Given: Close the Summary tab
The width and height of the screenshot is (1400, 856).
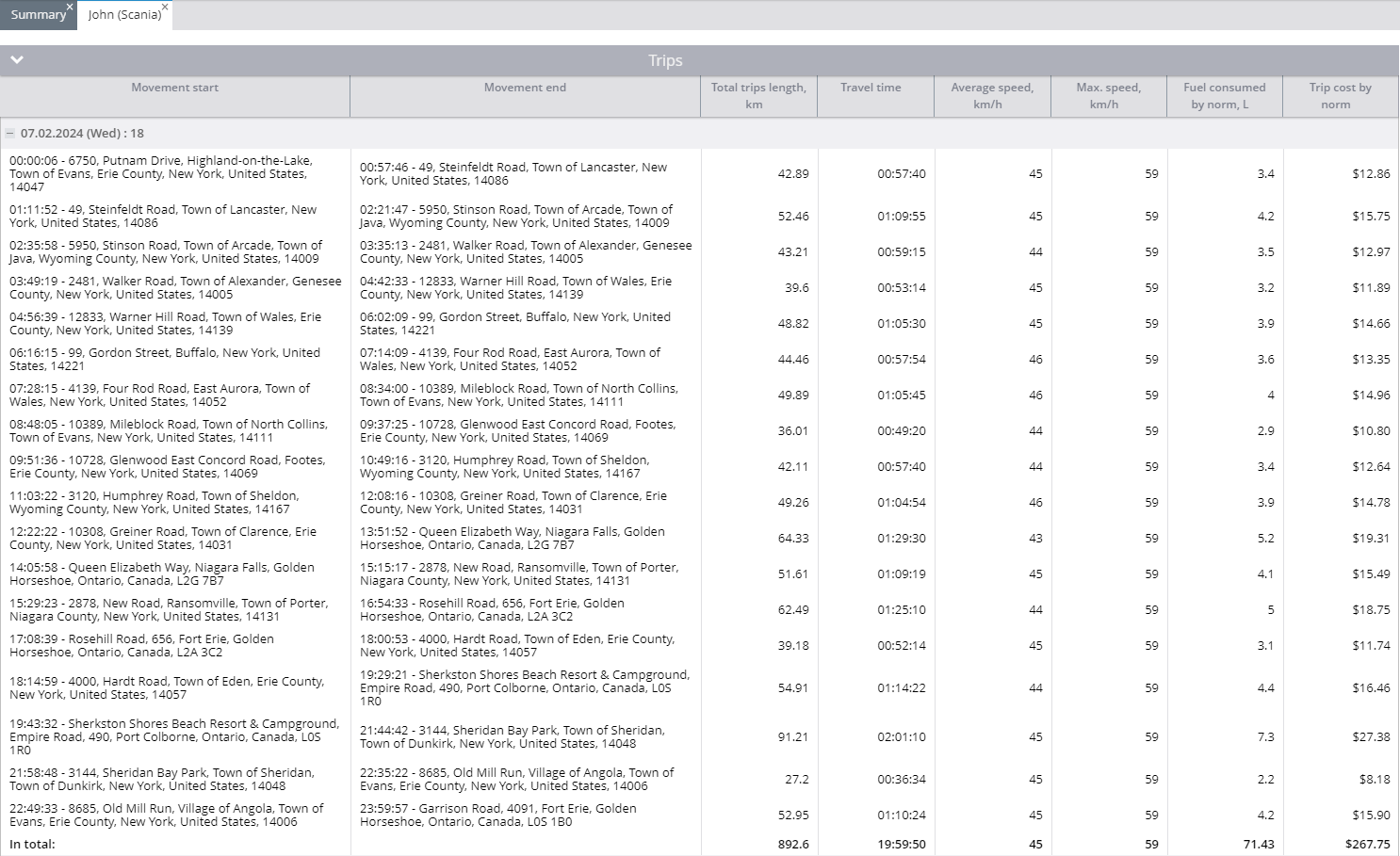Looking at the screenshot, I should click(70, 7).
